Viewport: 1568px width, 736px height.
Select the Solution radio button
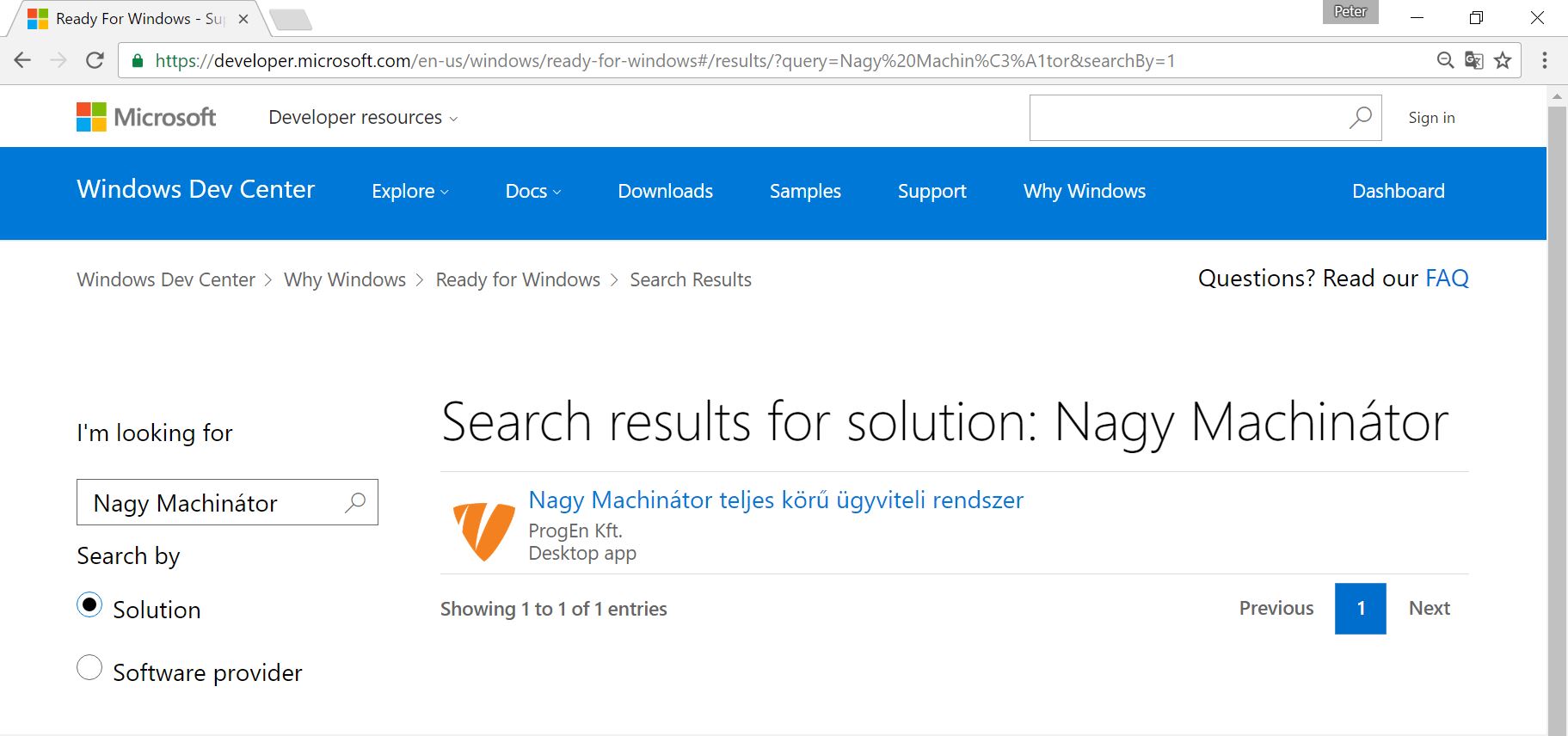coord(89,605)
